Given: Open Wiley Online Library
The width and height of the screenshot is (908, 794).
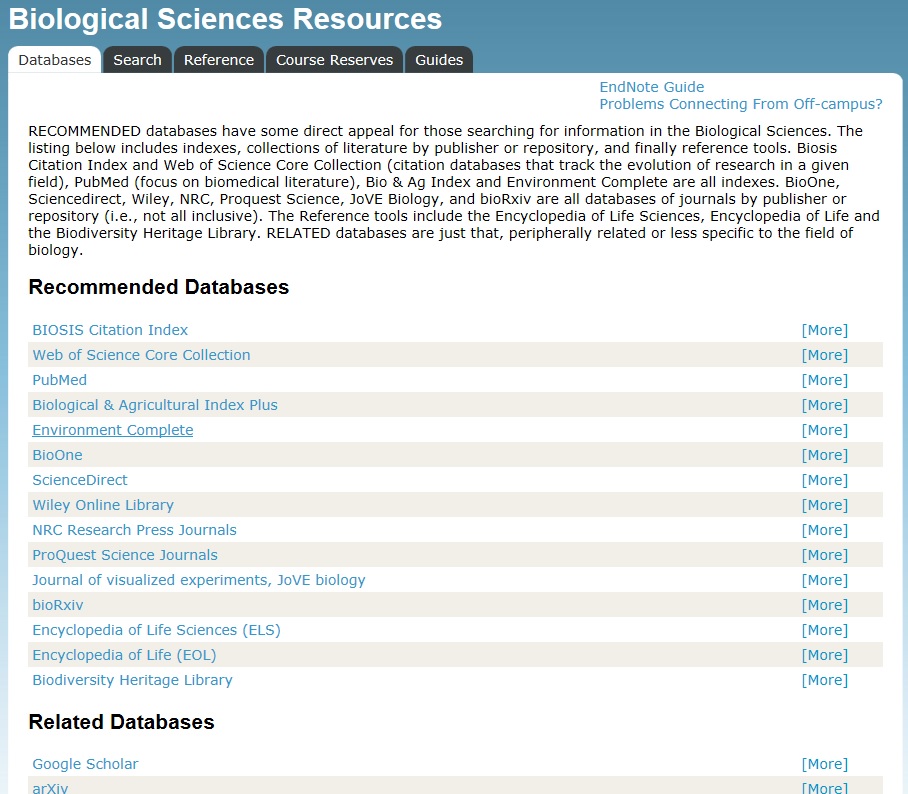Looking at the screenshot, I should [x=103, y=505].
